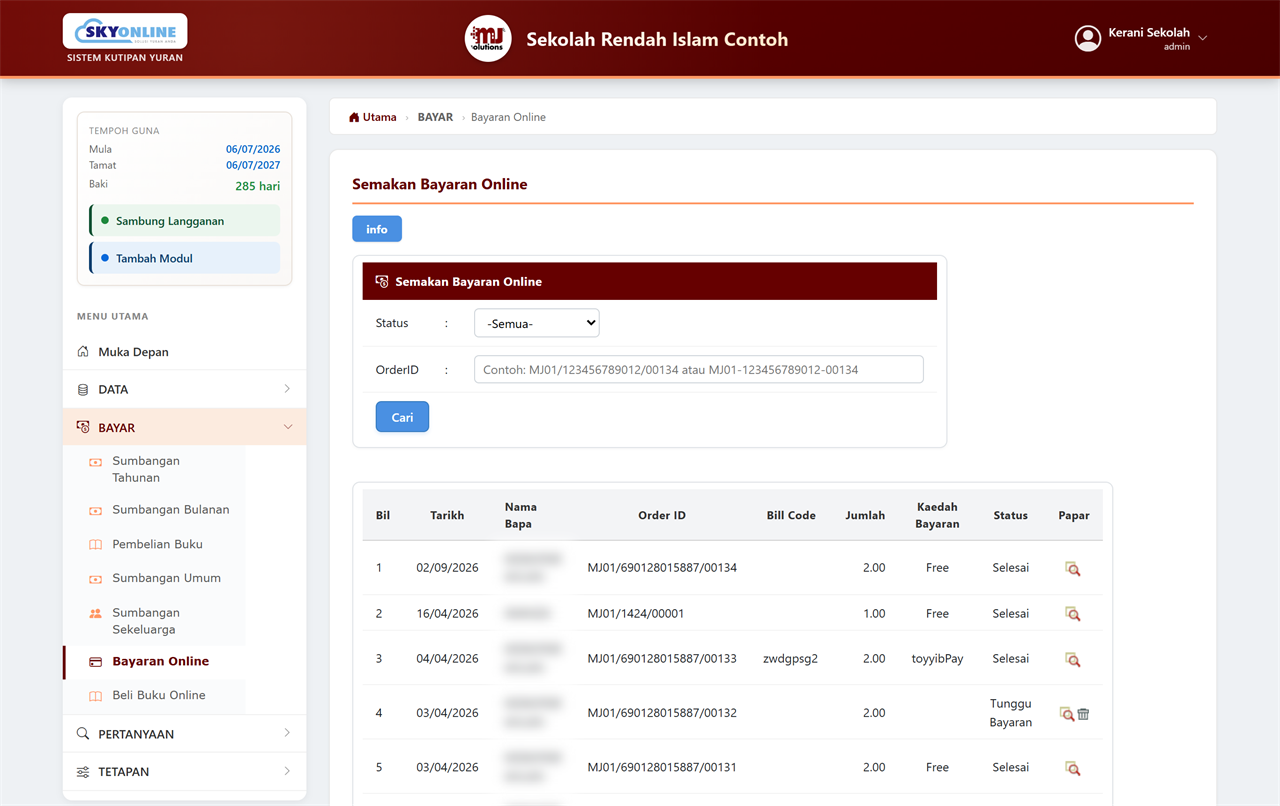View details for order ending 00132
Screen dimensions: 1280x806
[x=1067, y=714]
